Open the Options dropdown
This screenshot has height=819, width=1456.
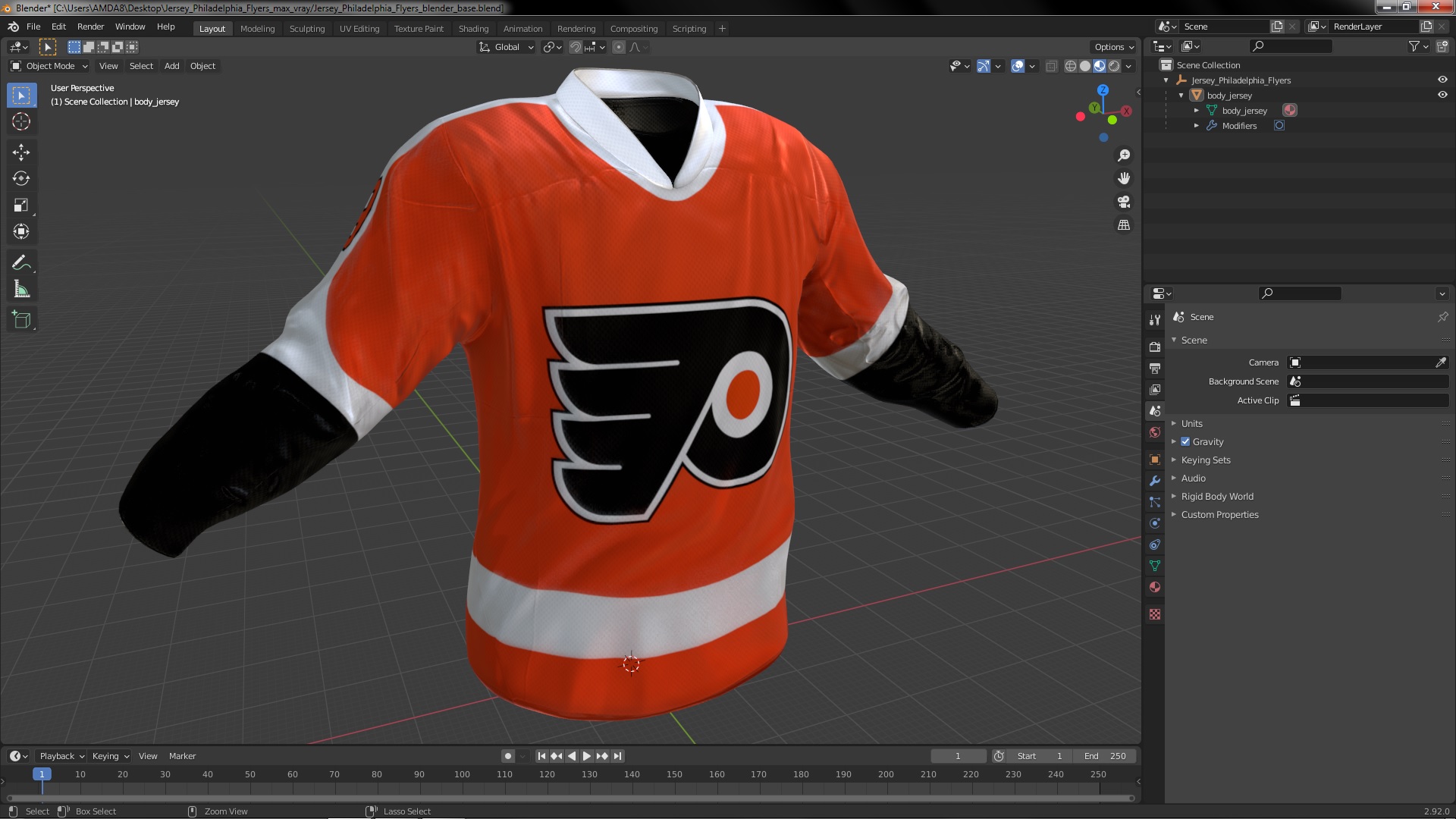coord(1113,47)
